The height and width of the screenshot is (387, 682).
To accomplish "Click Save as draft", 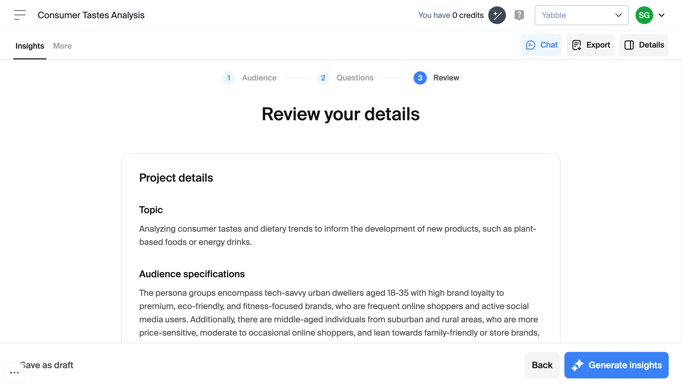I will [x=47, y=365].
